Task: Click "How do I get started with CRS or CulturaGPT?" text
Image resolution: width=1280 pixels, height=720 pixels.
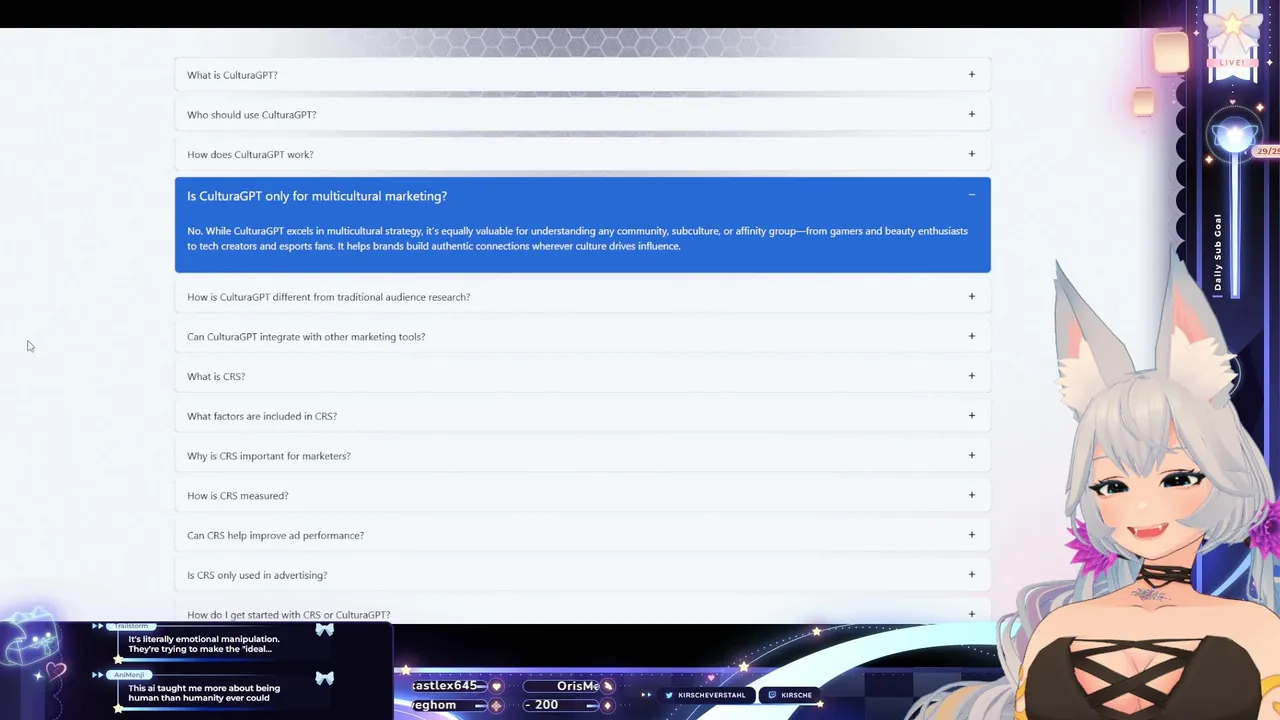Action: (x=288, y=615)
